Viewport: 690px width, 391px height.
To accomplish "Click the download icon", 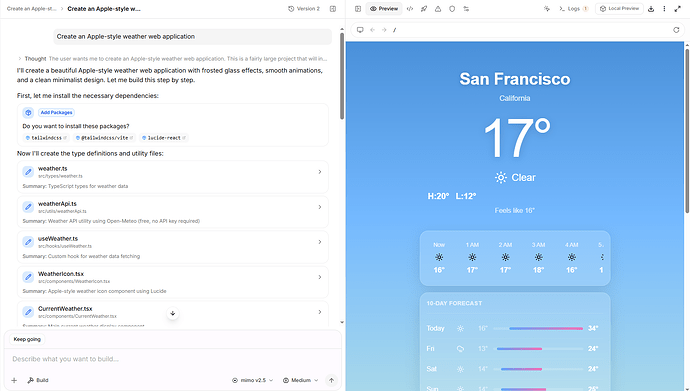I will [651, 9].
